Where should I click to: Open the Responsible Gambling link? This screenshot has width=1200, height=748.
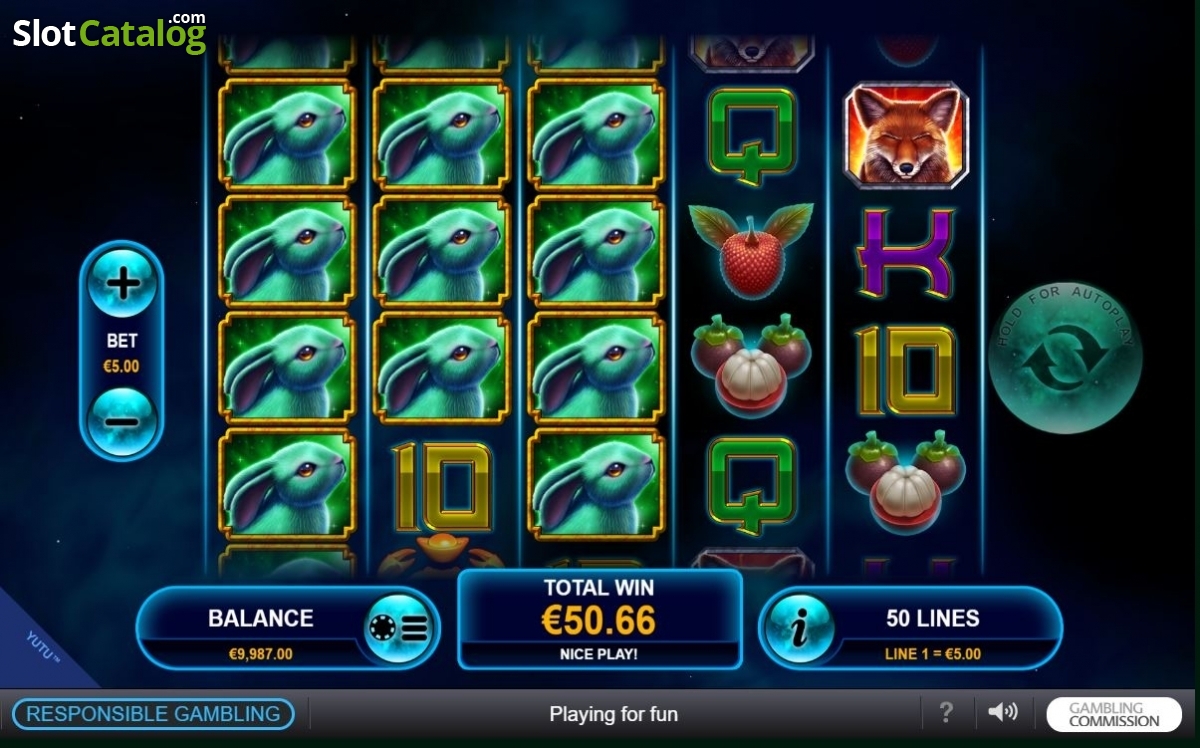coord(153,714)
